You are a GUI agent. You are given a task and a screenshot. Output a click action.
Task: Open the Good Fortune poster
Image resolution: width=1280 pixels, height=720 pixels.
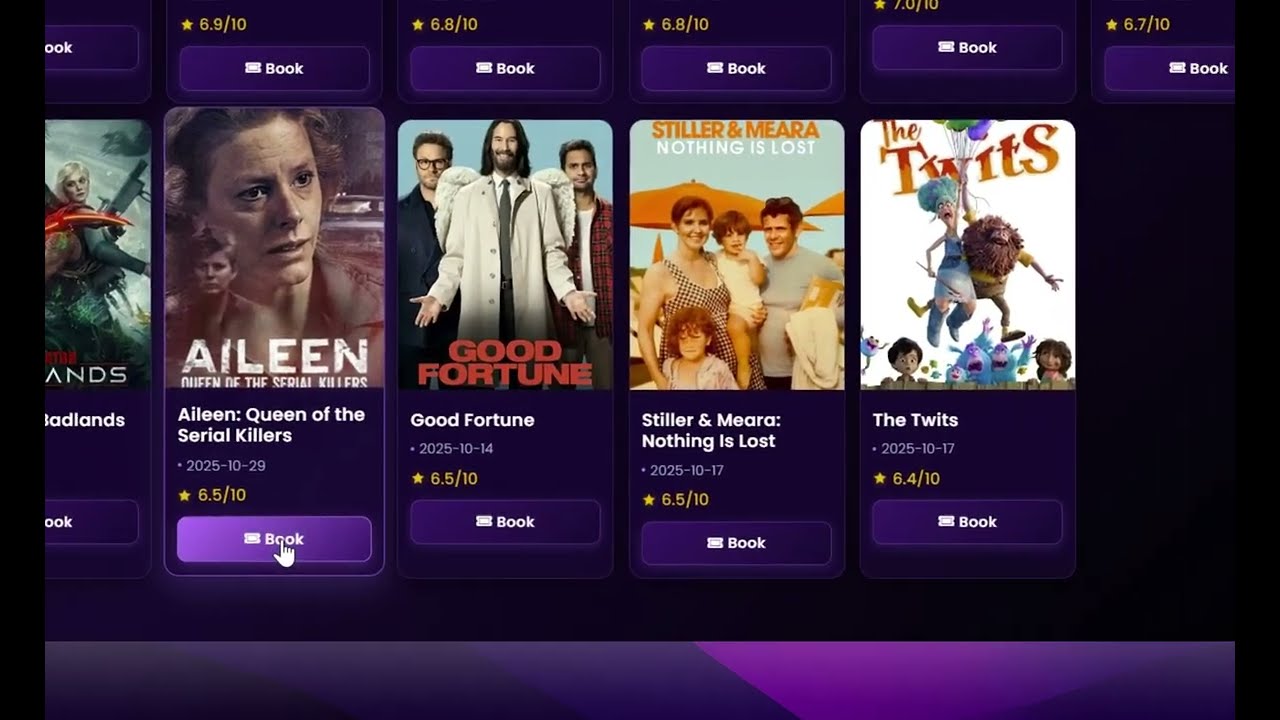click(x=505, y=255)
